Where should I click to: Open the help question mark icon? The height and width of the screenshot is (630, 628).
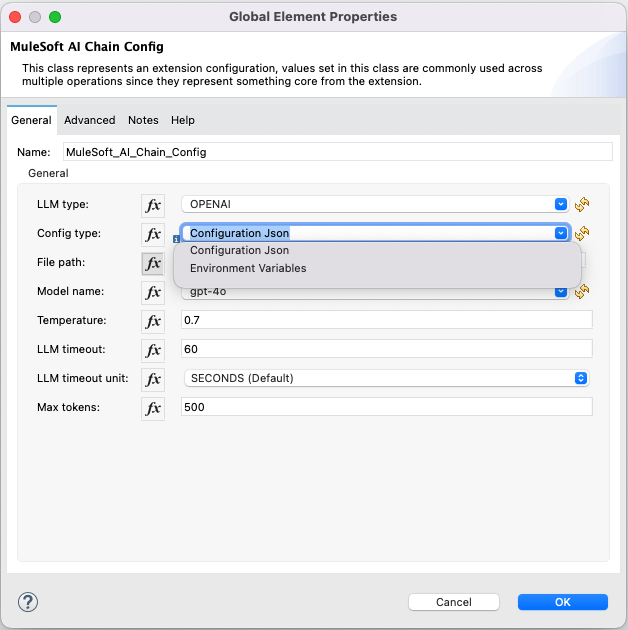click(28, 602)
